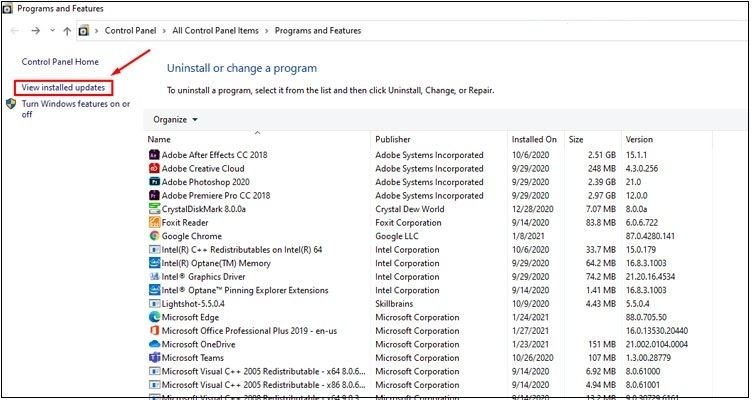Screen dimensions: 755x400
Task: Sort programs by Installed On column
Action: [534, 139]
